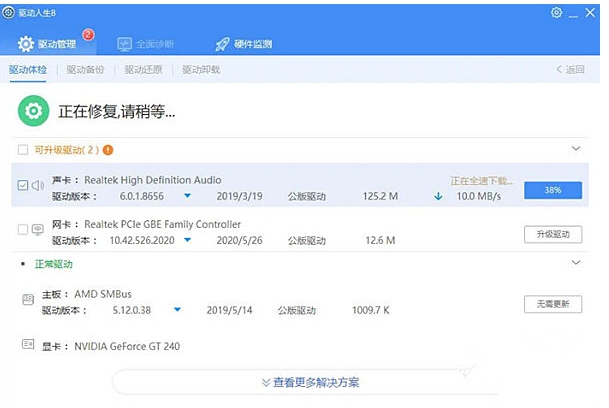The image size is (609, 408).
Task: Select the 驱动体检 sub-tab
Action: 28,70
